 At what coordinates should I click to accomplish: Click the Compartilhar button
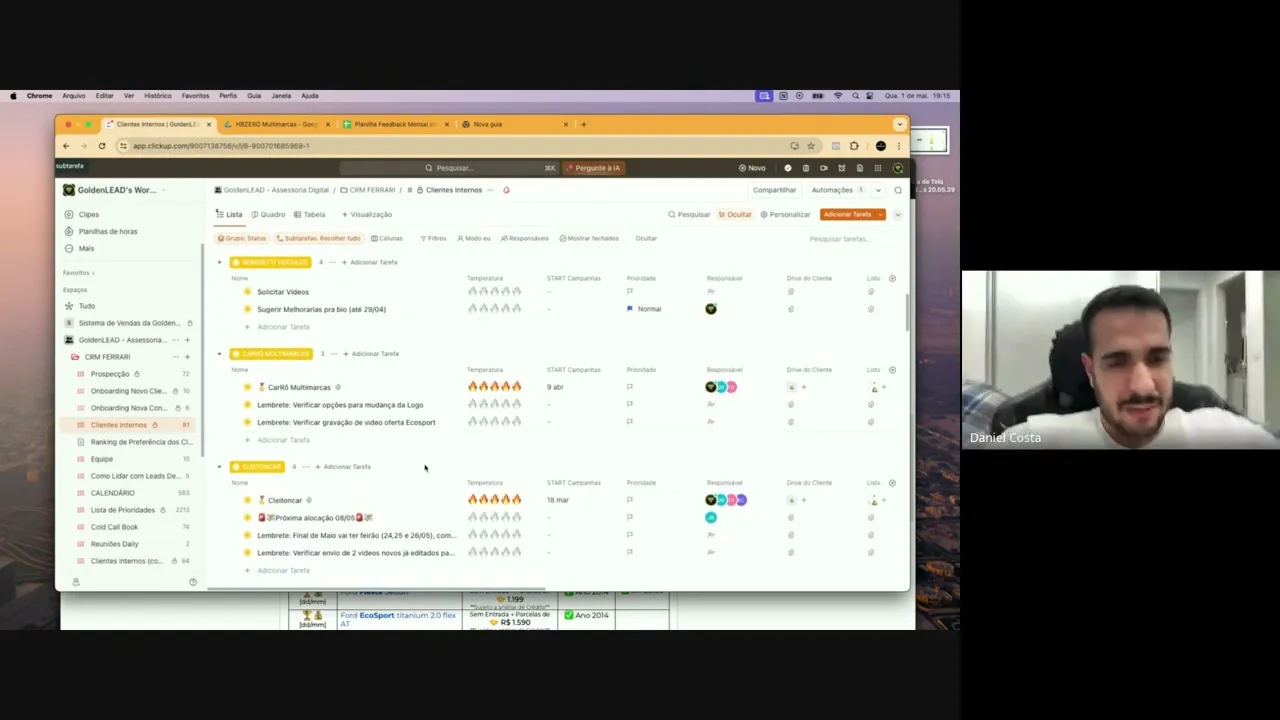(774, 190)
